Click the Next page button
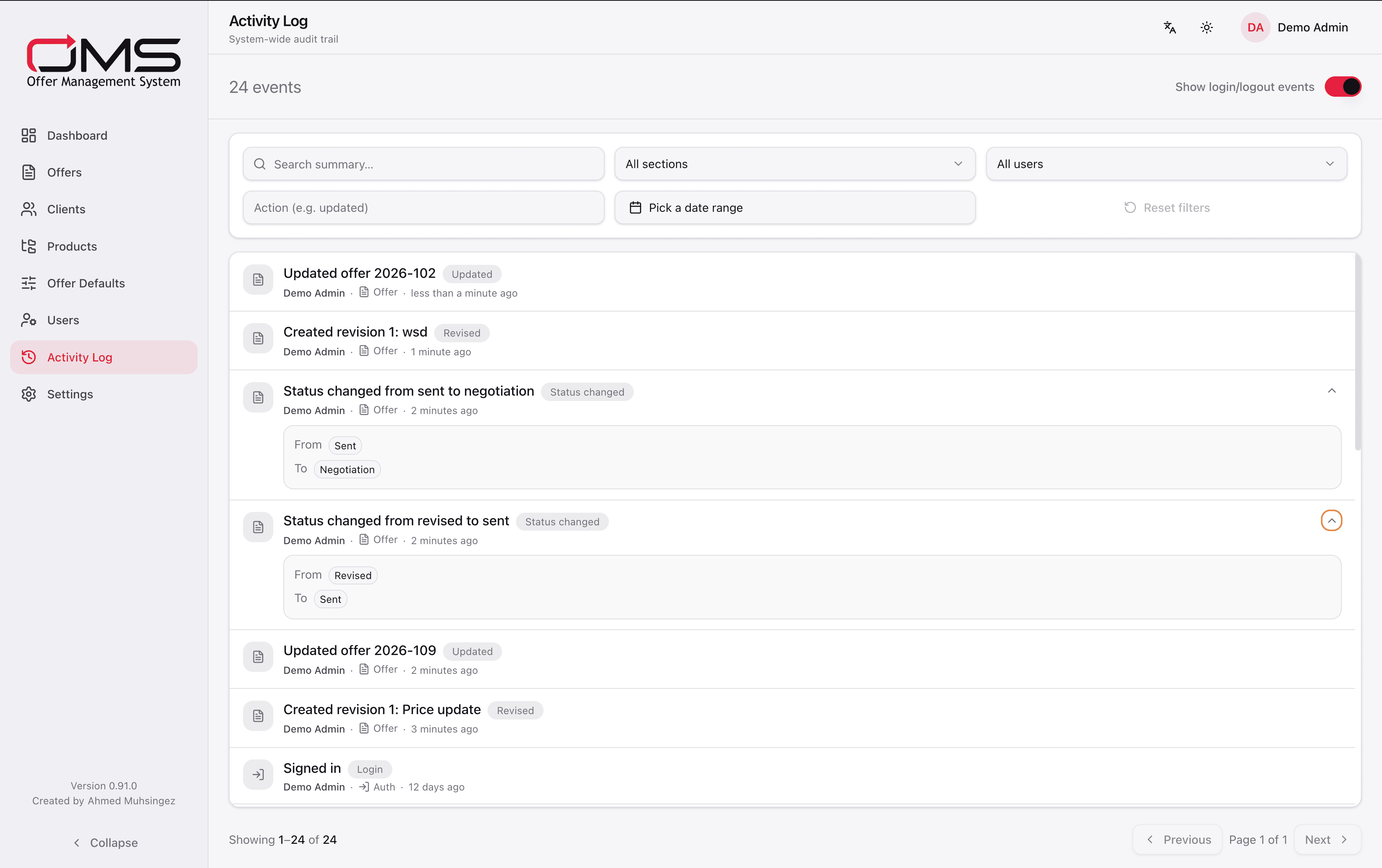Screen dimensions: 1382x868 pyautogui.click(x=1327, y=839)
